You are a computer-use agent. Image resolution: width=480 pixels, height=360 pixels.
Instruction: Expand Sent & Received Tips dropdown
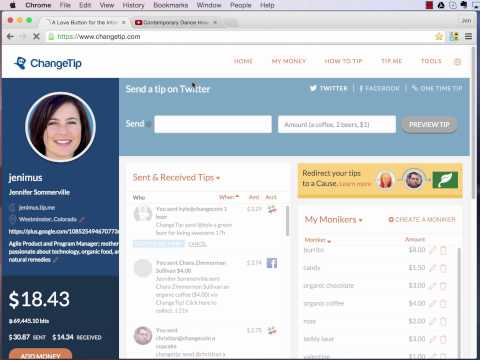pyautogui.click(x=176, y=178)
